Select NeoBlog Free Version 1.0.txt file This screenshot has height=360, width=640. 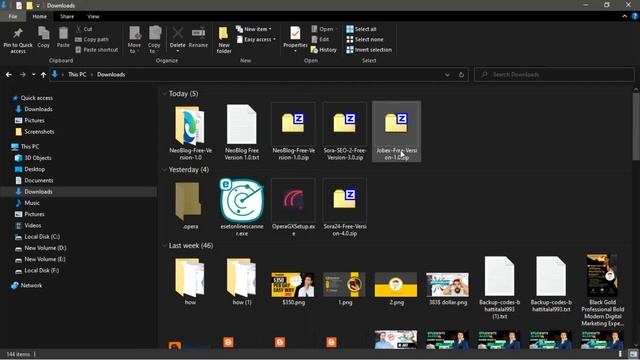point(242,132)
